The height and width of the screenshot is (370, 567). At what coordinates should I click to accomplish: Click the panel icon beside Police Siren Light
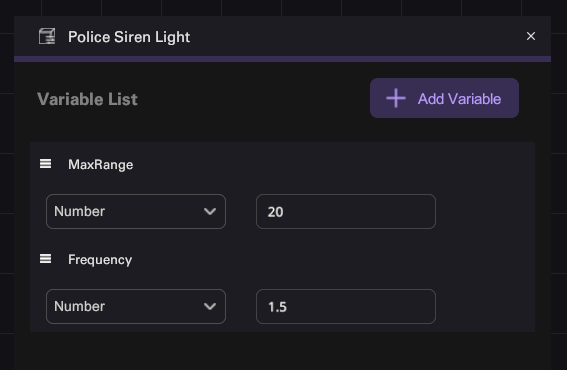(x=47, y=37)
